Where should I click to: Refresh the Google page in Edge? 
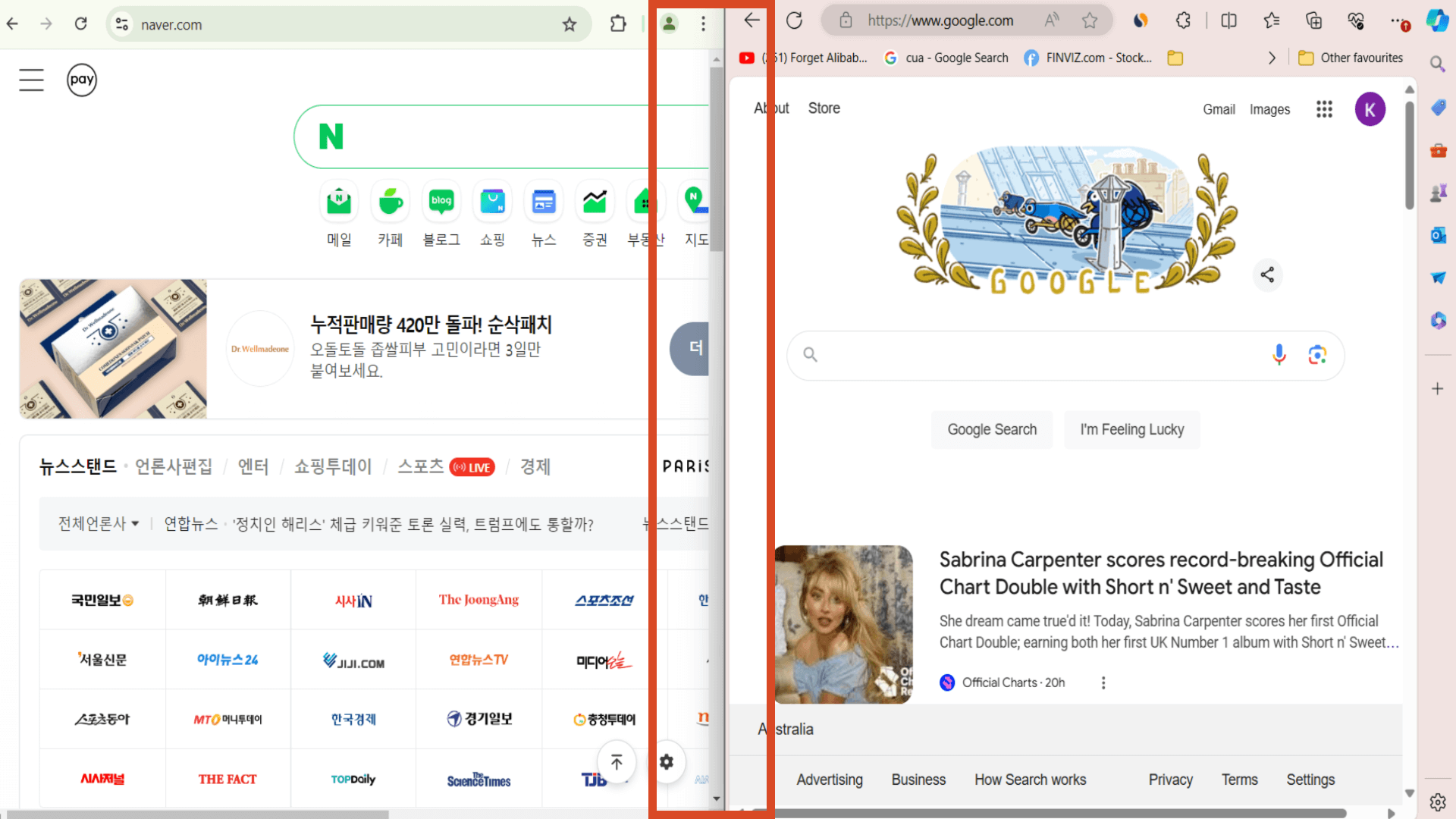coord(794,20)
